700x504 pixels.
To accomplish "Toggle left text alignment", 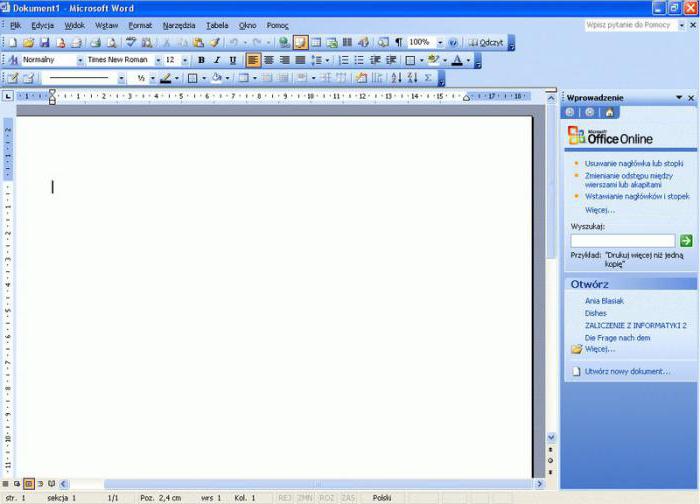I will click(x=253, y=60).
